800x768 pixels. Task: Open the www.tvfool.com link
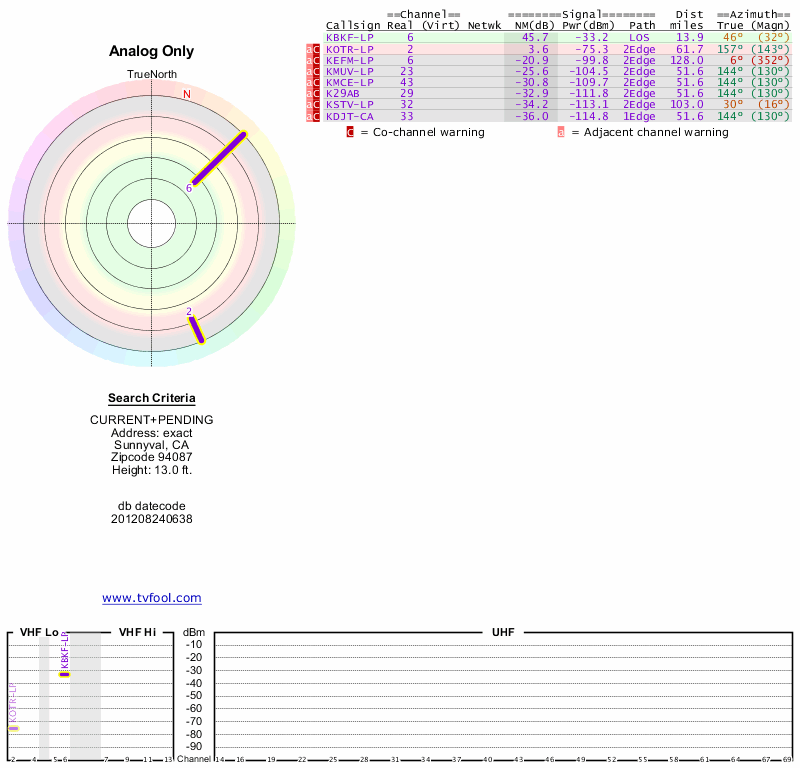[152, 598]
